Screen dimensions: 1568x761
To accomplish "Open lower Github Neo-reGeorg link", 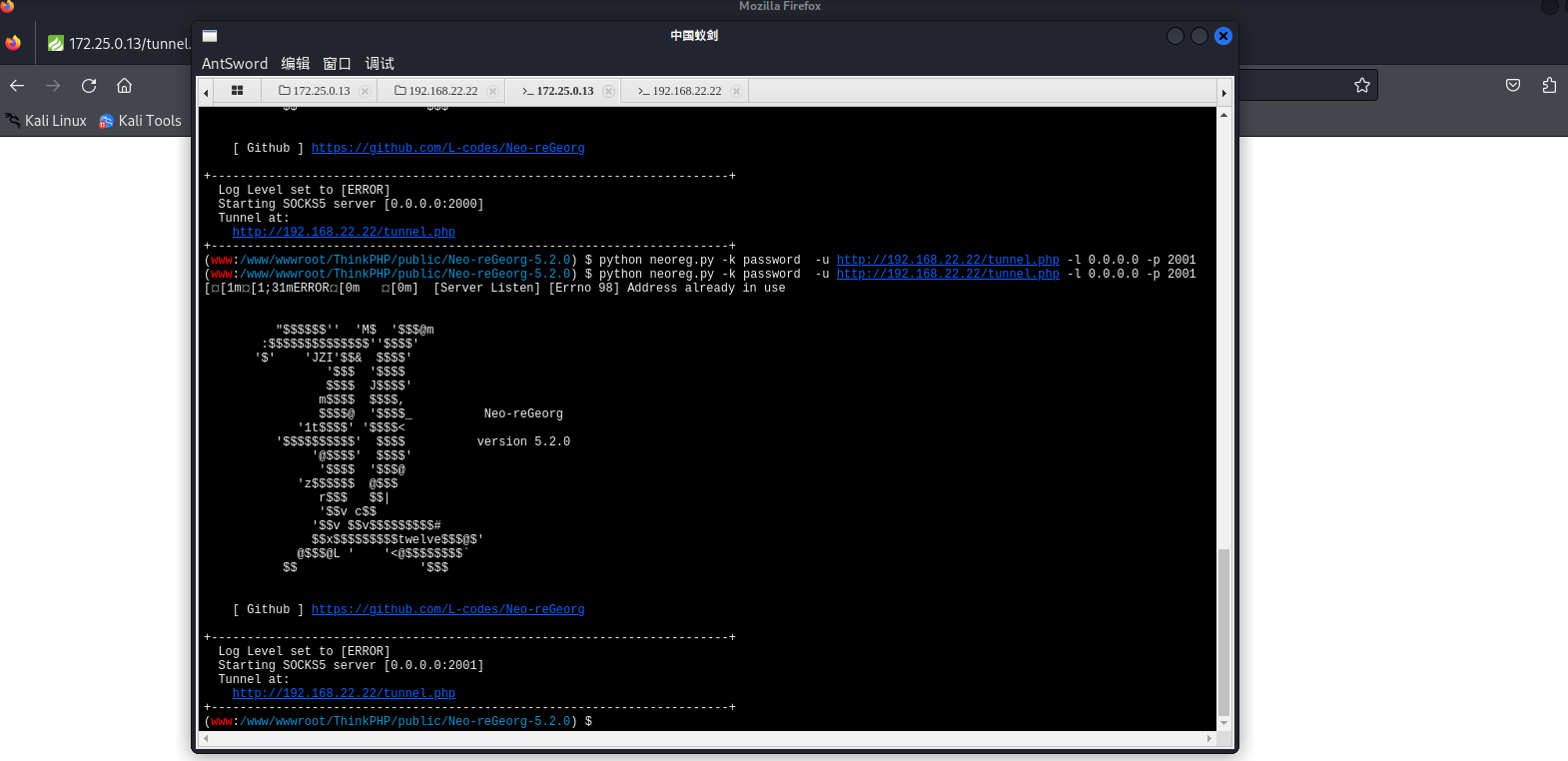I will tap(447, 609).
